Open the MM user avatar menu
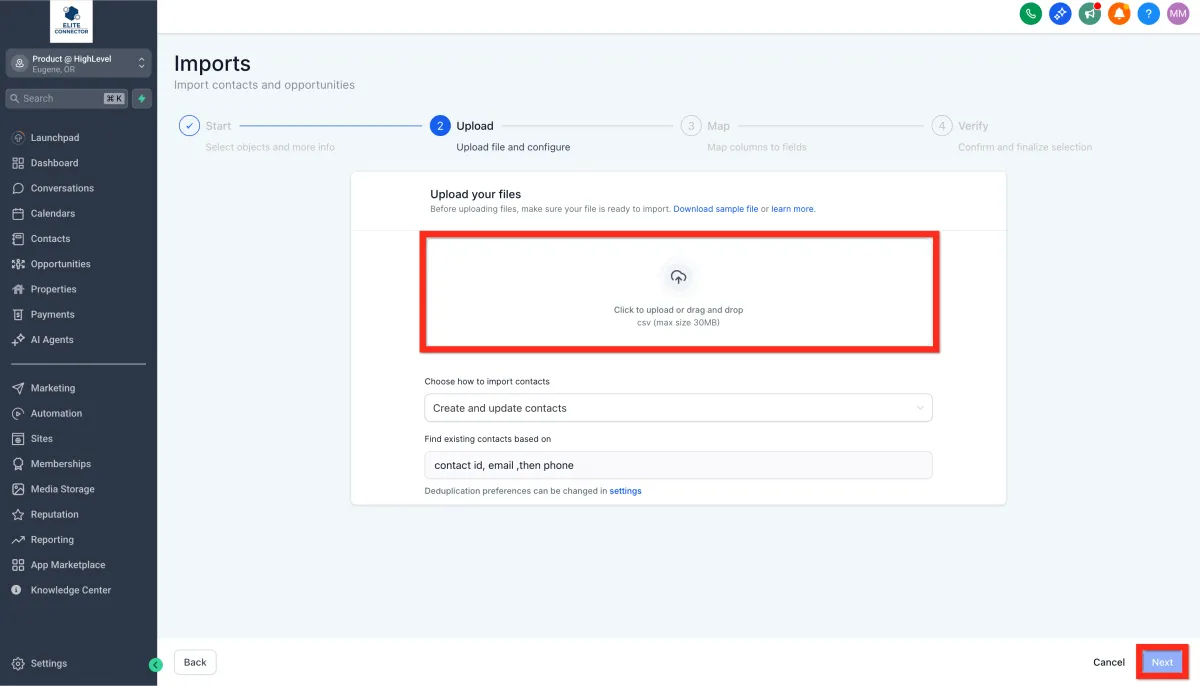1200x686 pixels. (1178, 14)
